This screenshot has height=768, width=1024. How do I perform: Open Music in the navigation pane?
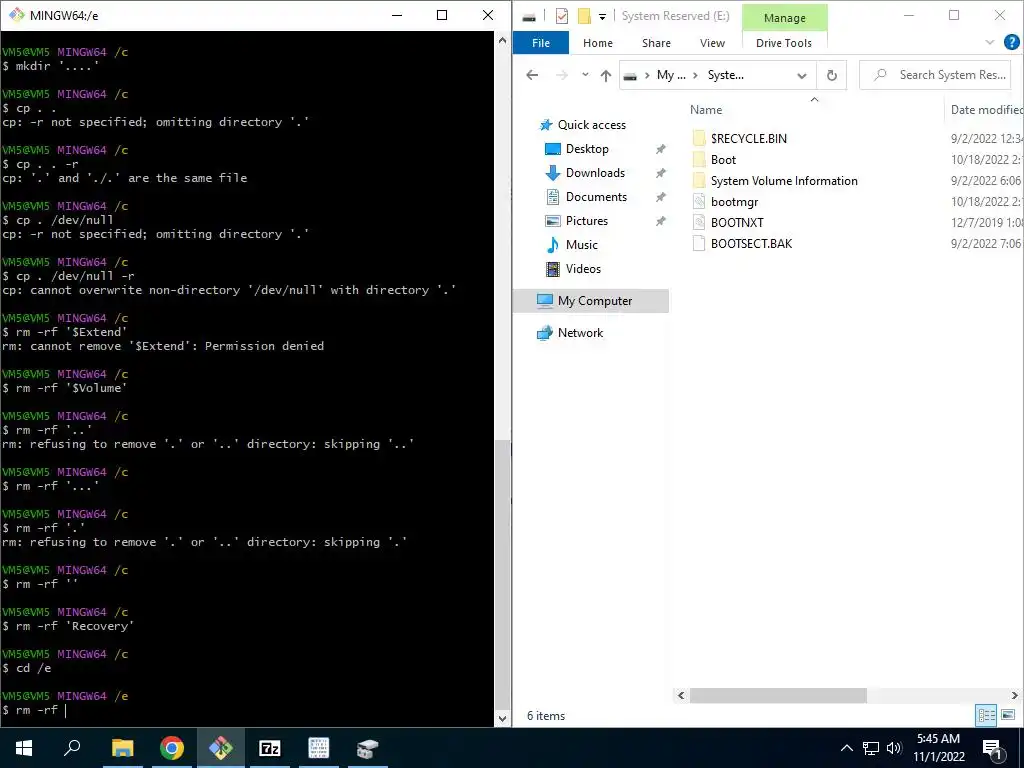point(581,245)
